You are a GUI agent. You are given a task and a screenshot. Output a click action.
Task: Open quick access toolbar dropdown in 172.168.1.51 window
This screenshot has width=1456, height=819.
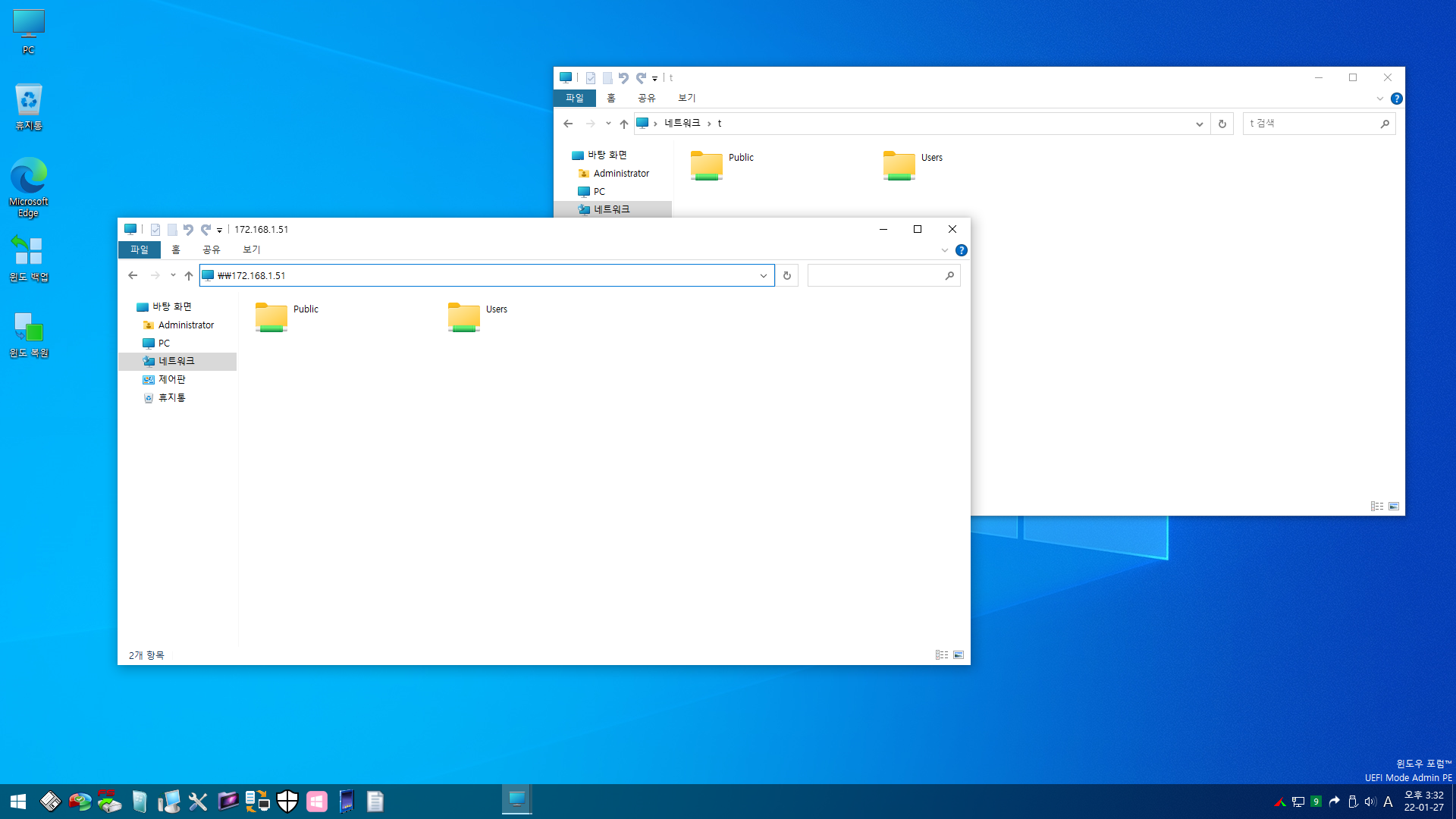pyautogui.click(x=219, y=230)
